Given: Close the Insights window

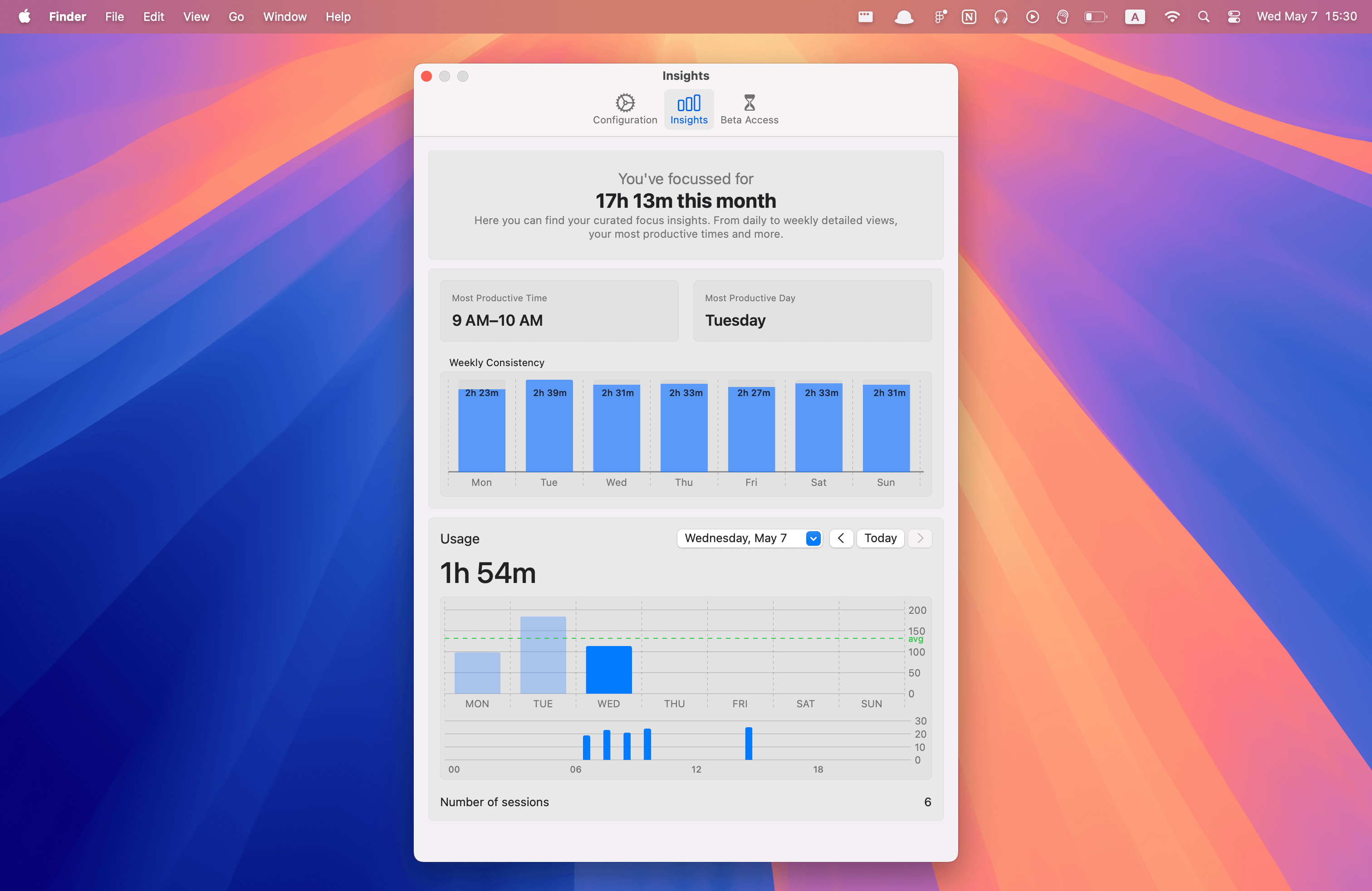Looking at the screenshot, I should tap(426, 76).
